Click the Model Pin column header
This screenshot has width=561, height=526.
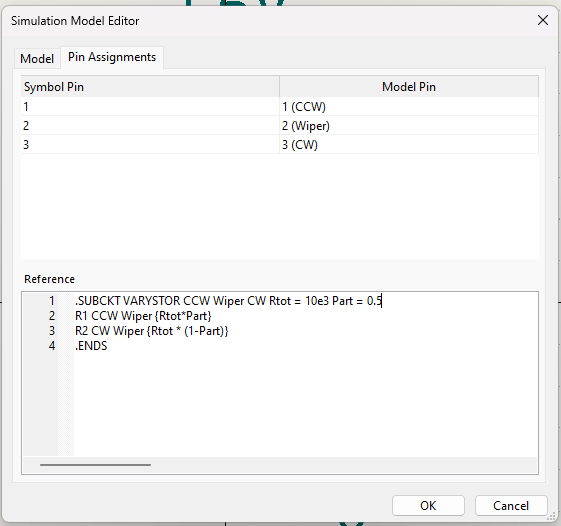point(409,87)
